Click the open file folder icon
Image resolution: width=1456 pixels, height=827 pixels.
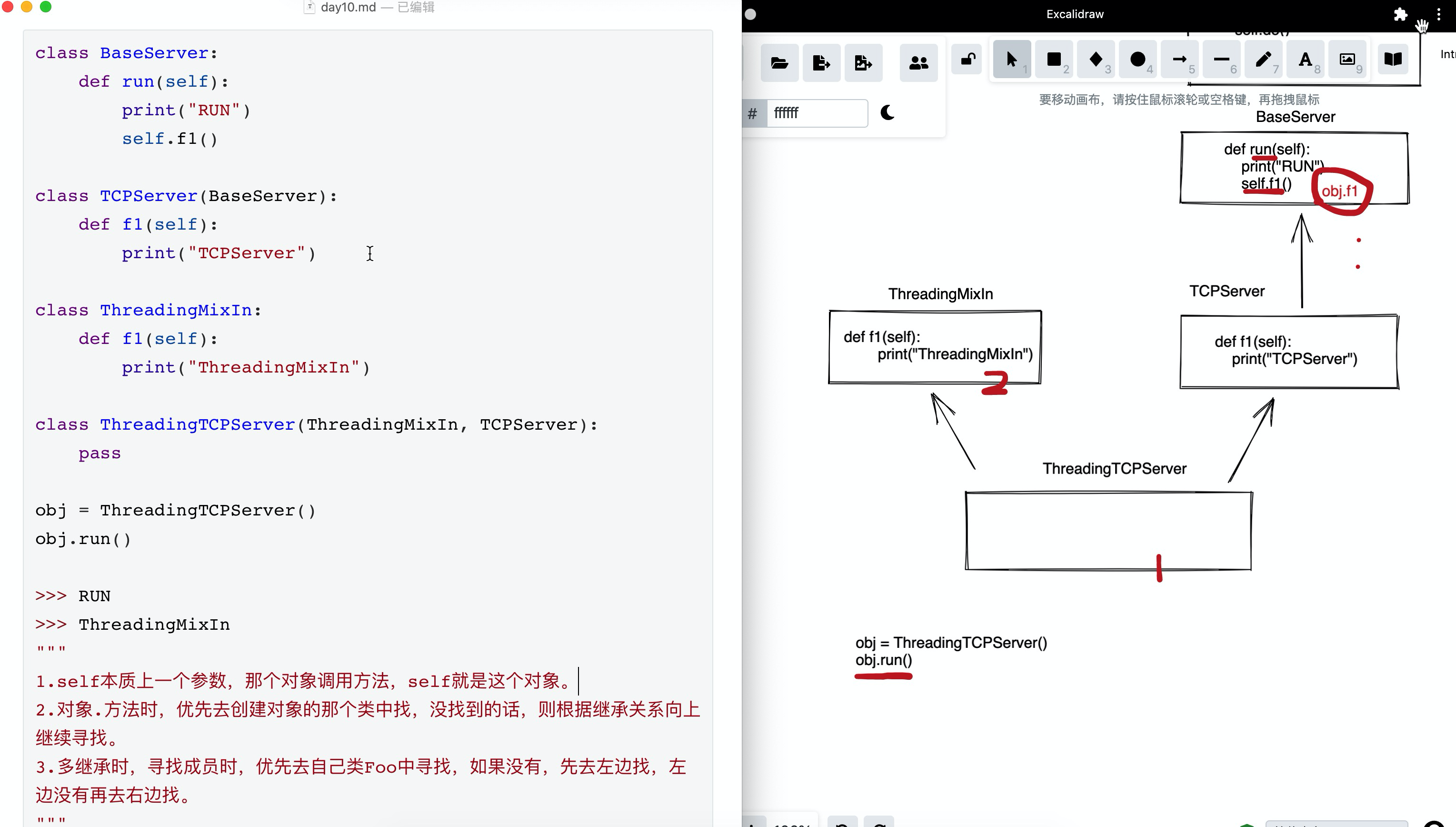click(779, 62)
